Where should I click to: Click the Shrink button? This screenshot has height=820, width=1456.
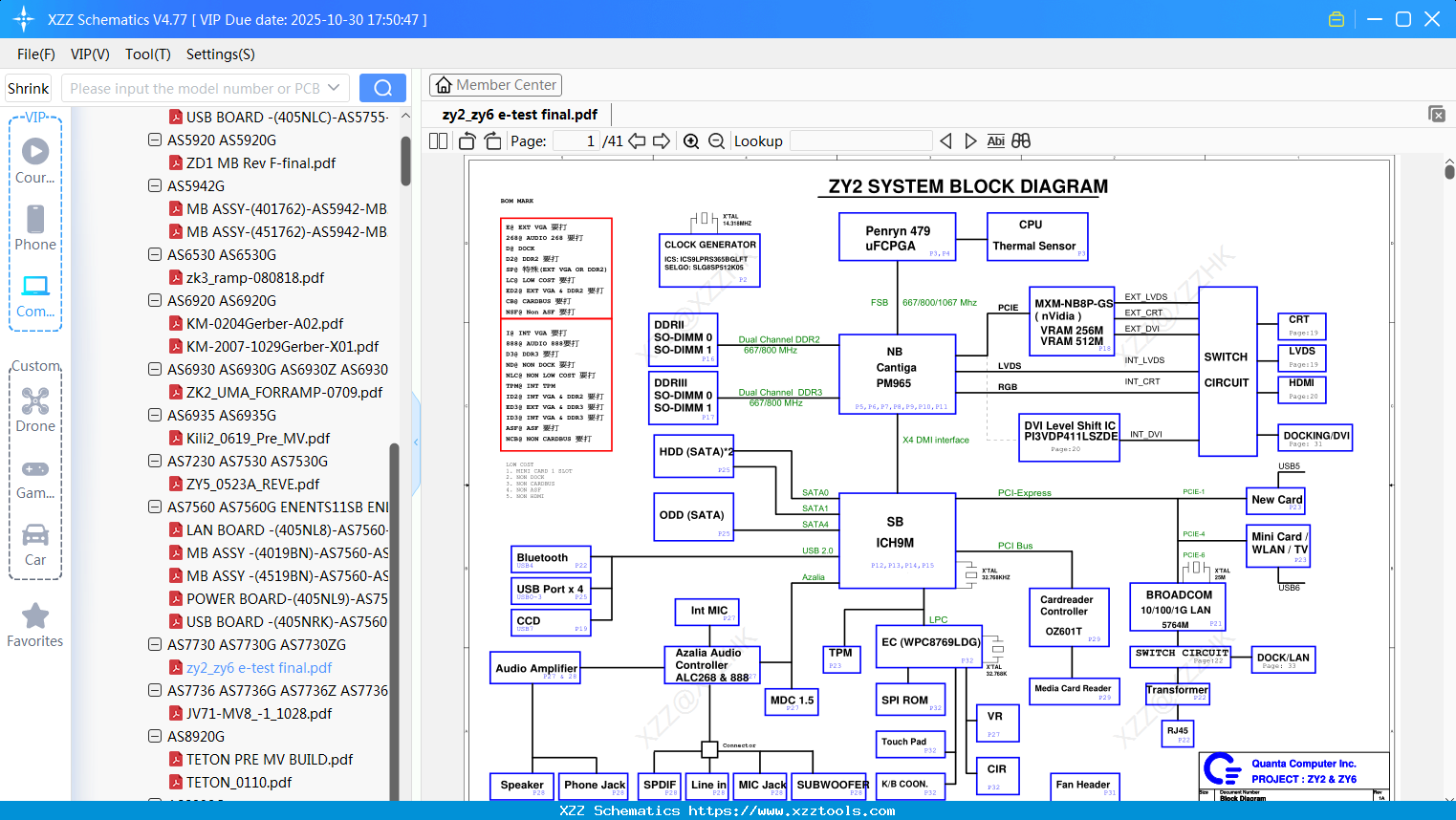pos(29,88)
